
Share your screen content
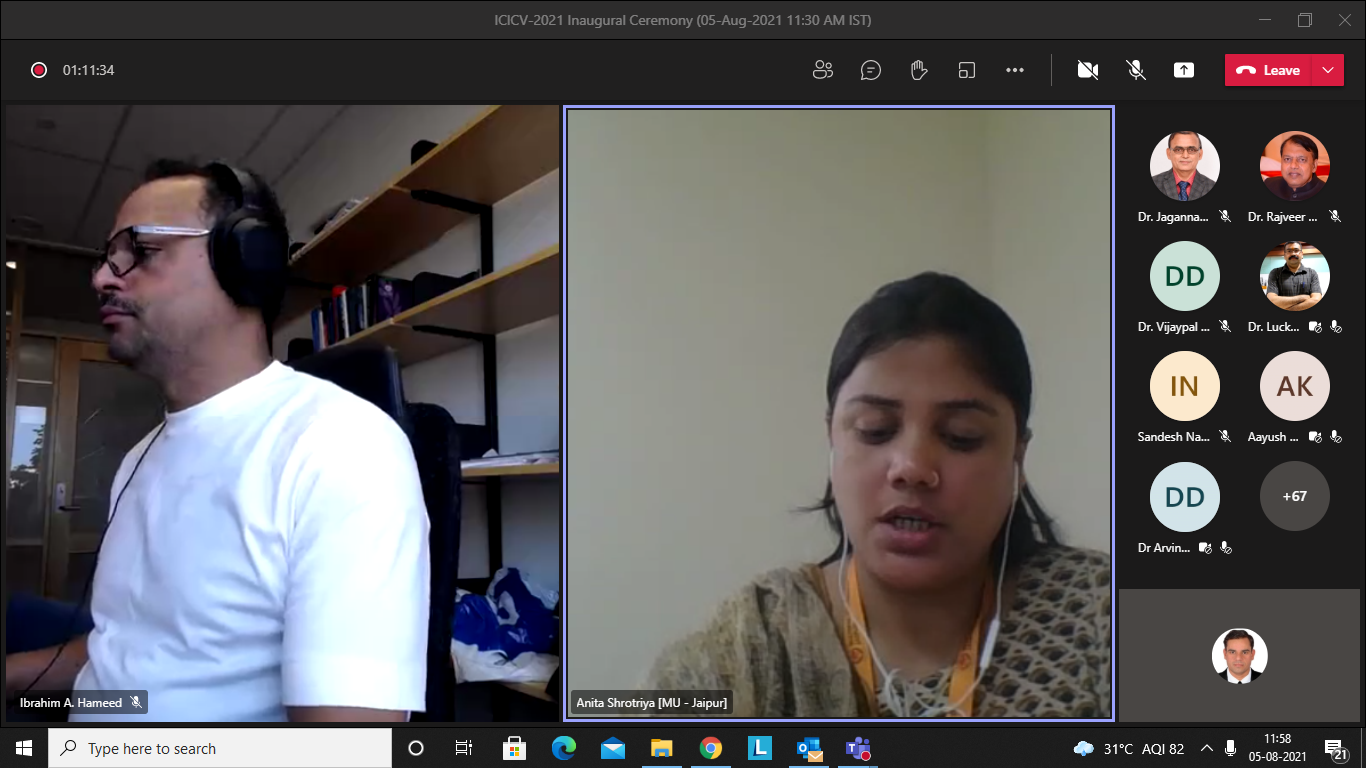[x=1184, y=70]
